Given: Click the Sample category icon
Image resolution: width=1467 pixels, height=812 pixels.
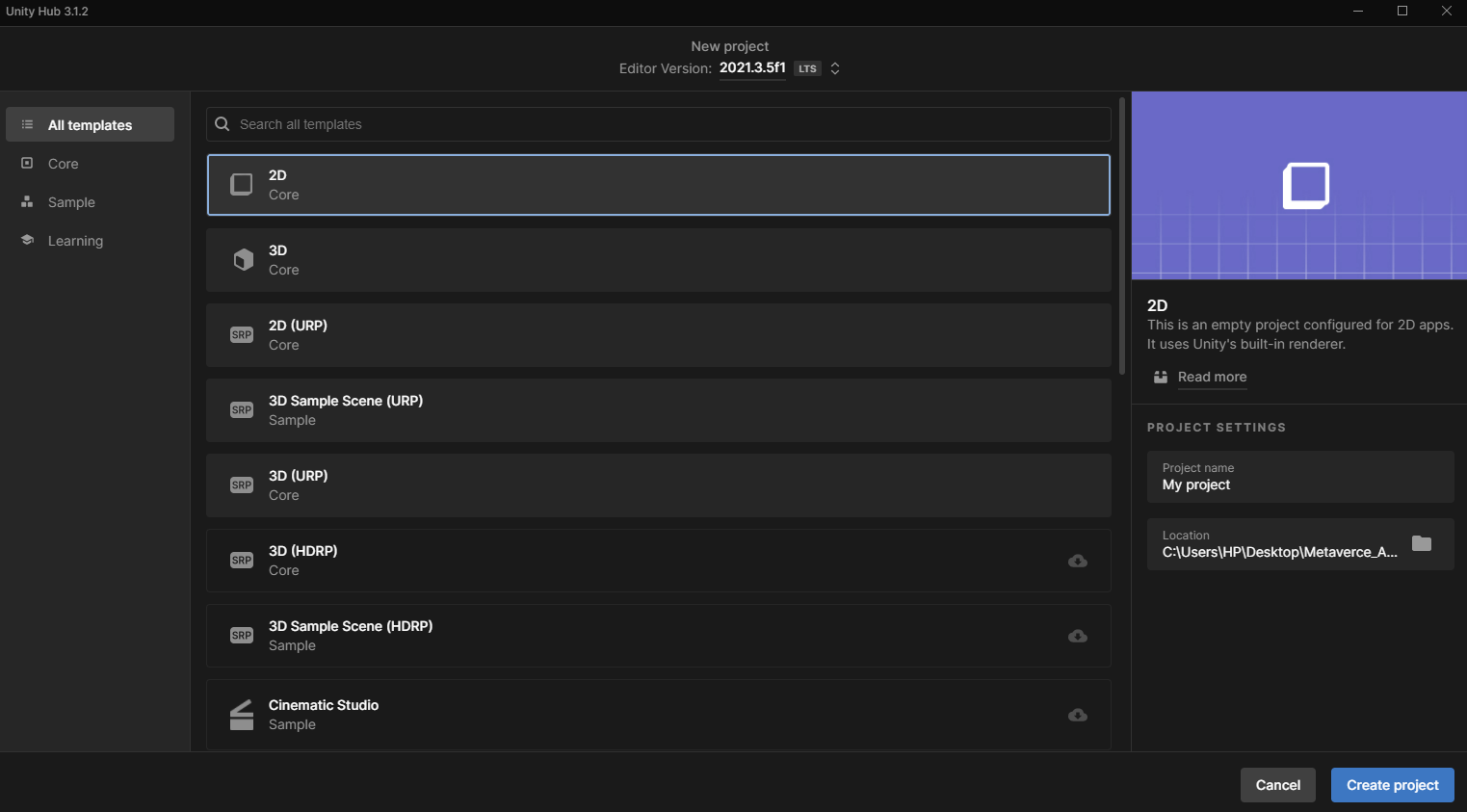Looking at the screenshot, I should pos(27,201).
